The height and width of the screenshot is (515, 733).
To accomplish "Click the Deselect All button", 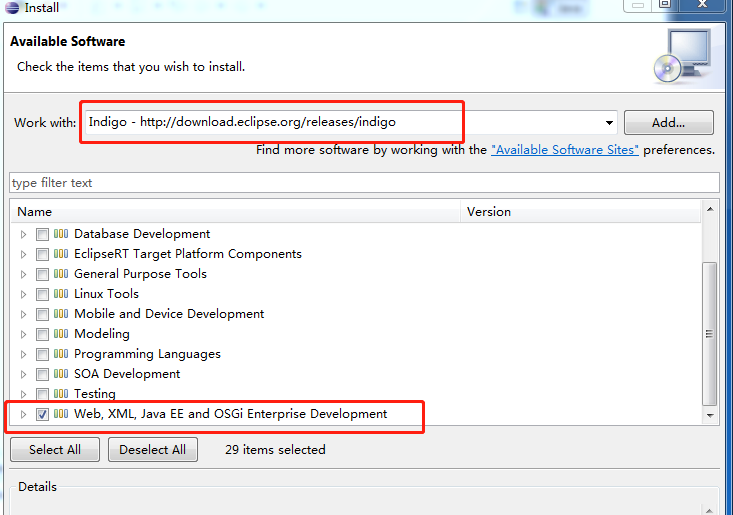I will (152, 450).
